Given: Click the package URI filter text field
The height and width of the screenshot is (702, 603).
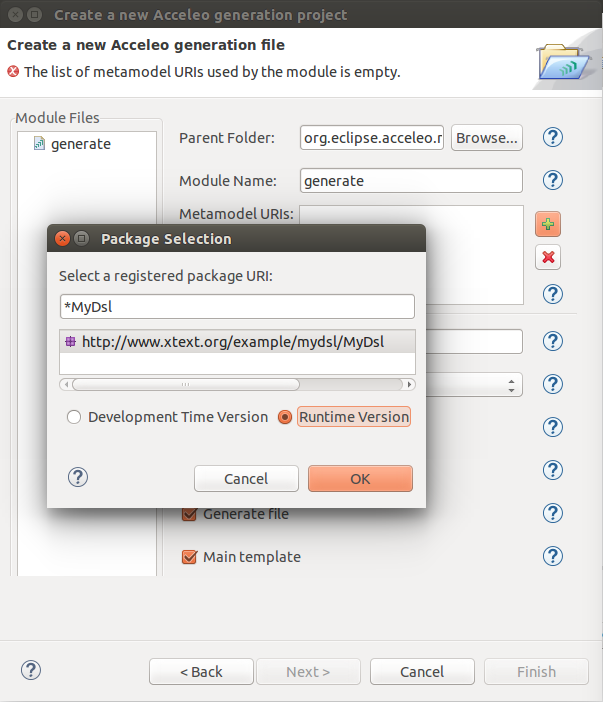Looking at the screenshot, I should pos(237,306).
